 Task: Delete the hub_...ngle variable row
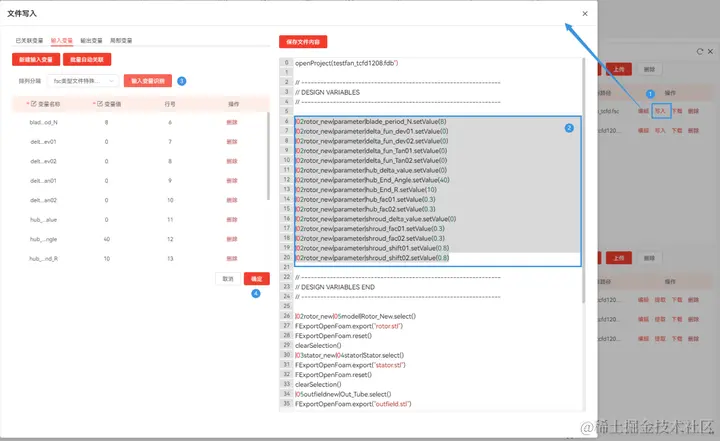click(x=232, y=239)
